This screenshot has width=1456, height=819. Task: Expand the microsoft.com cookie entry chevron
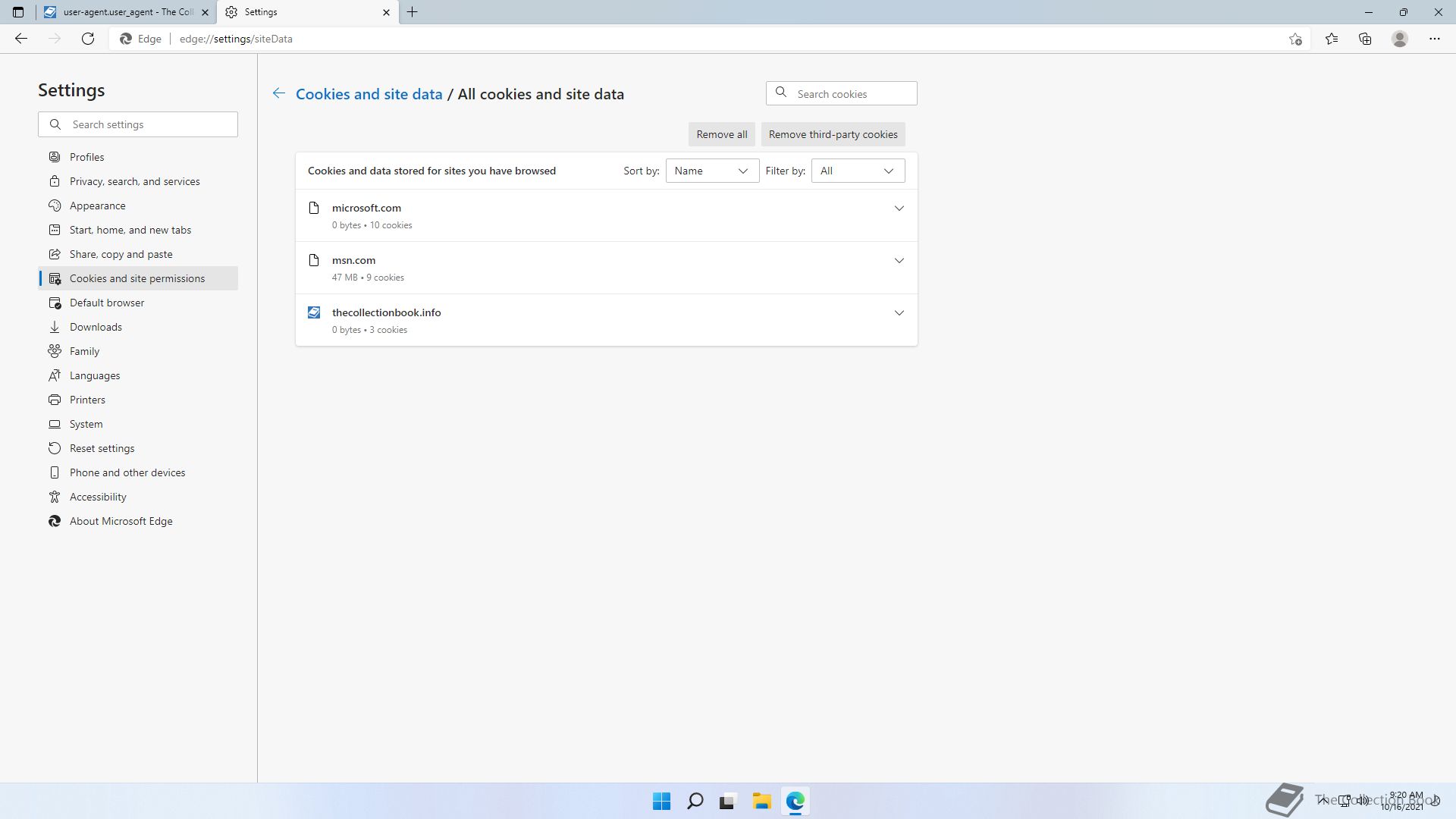(x=899, y=208)
